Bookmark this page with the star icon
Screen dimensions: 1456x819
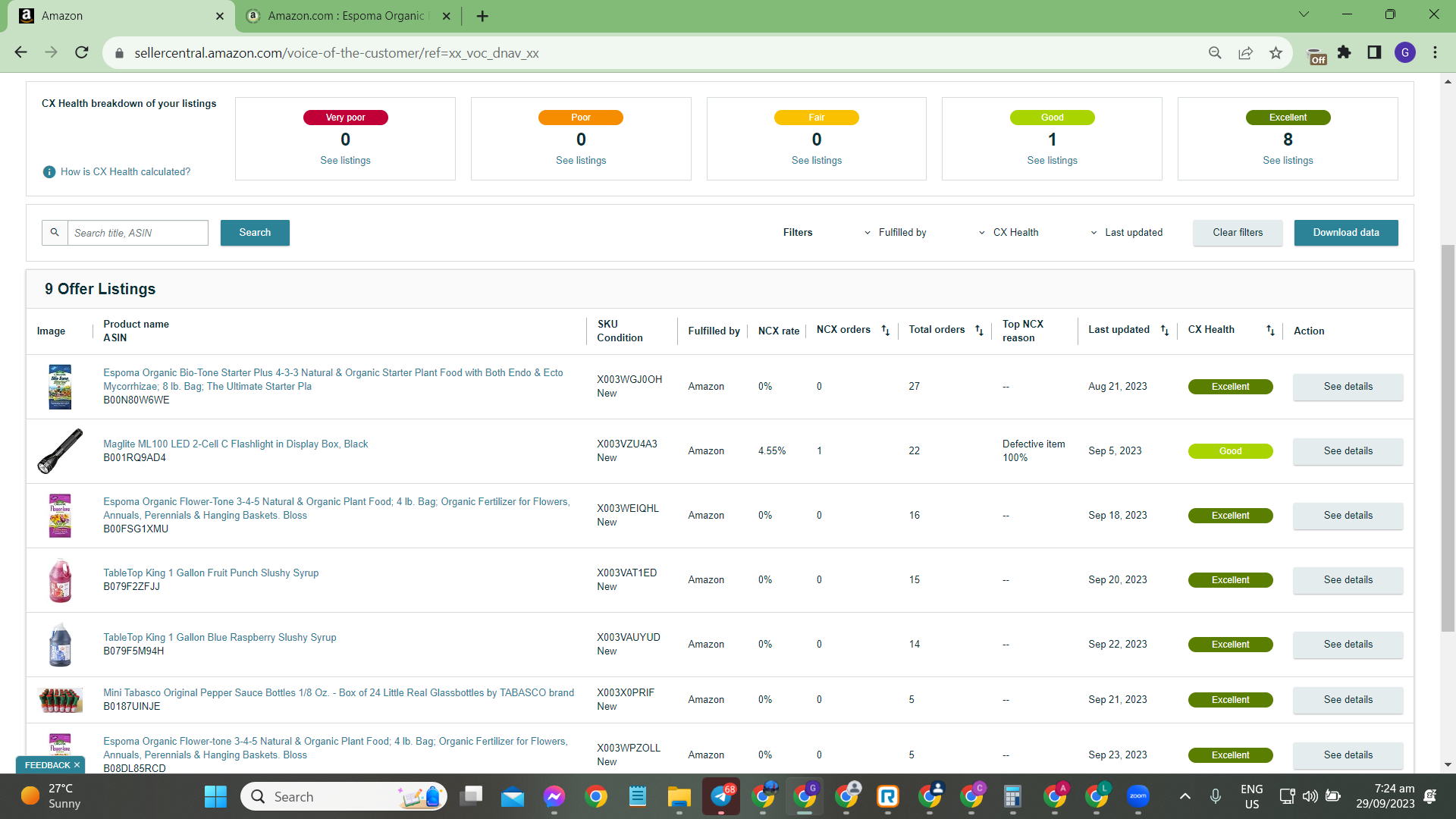coord(1276,52)
